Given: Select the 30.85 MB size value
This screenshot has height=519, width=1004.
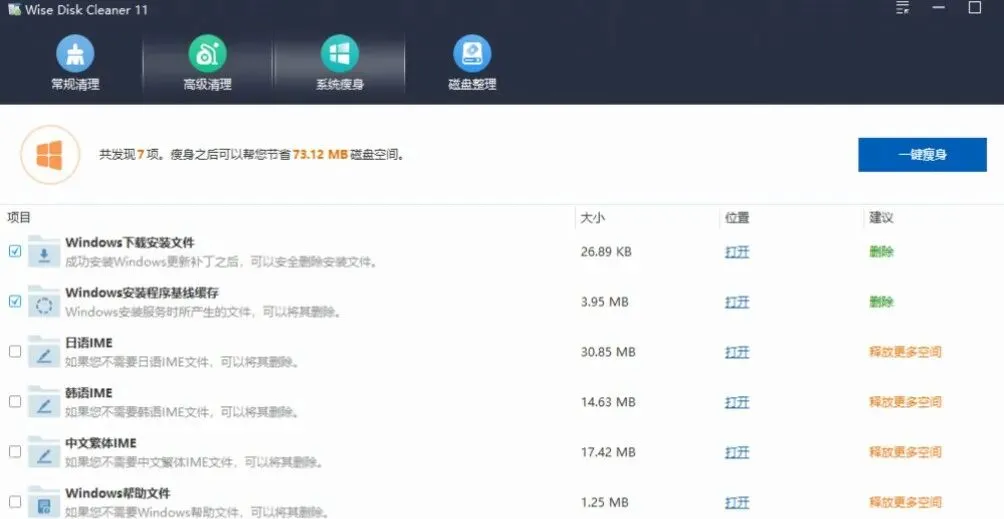Looking at the screenshot, I should (x=608, y=351).
